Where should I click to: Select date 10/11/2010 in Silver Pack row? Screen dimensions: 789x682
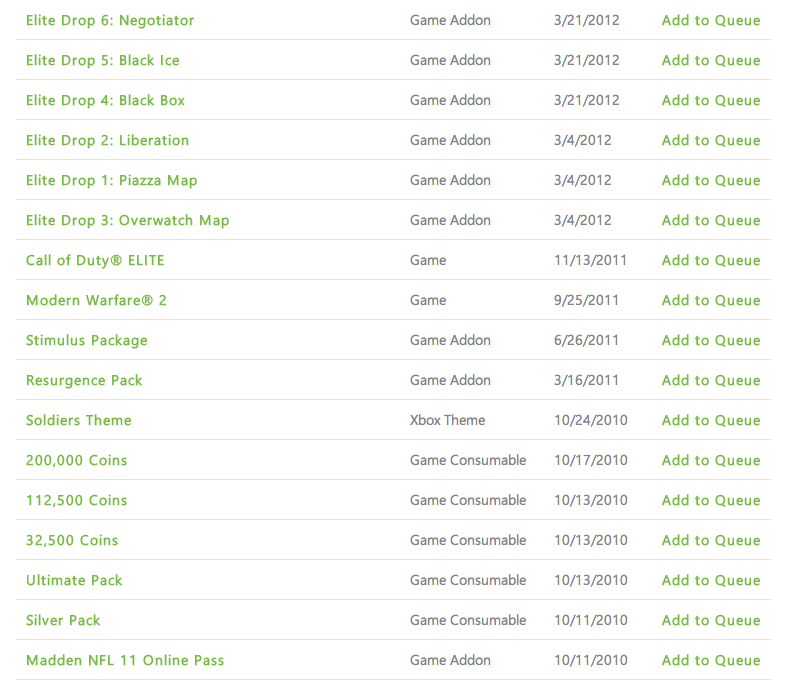coord(591,621)
